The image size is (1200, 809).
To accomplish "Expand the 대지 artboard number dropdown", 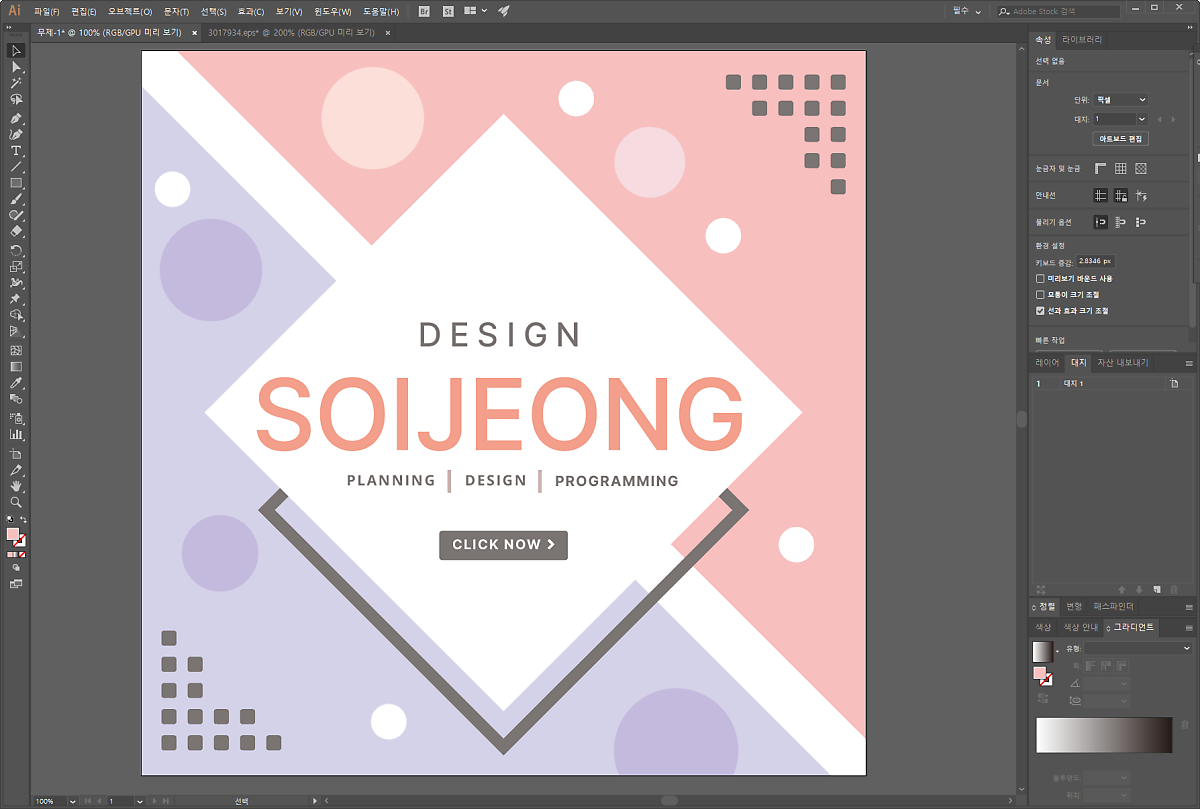I will 1120,119.
